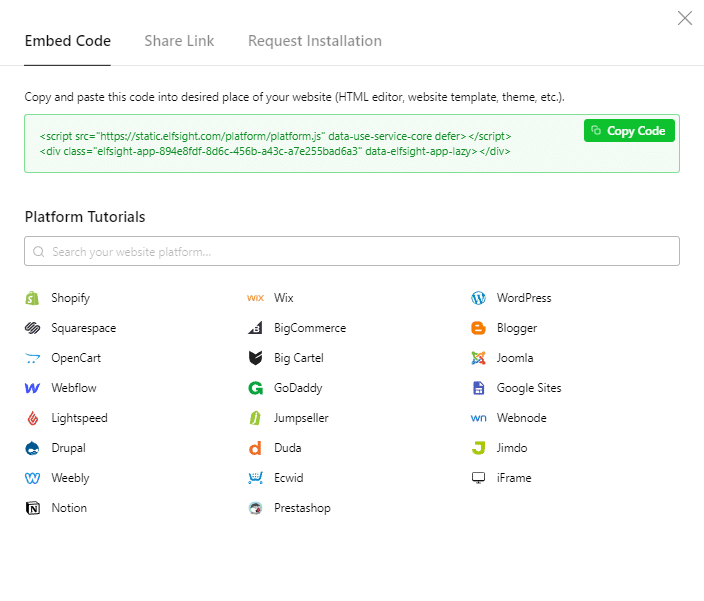Open the Big Cartel tutorial link
Viewport: 704px width, 601px height.
click(x=299, y=358)
